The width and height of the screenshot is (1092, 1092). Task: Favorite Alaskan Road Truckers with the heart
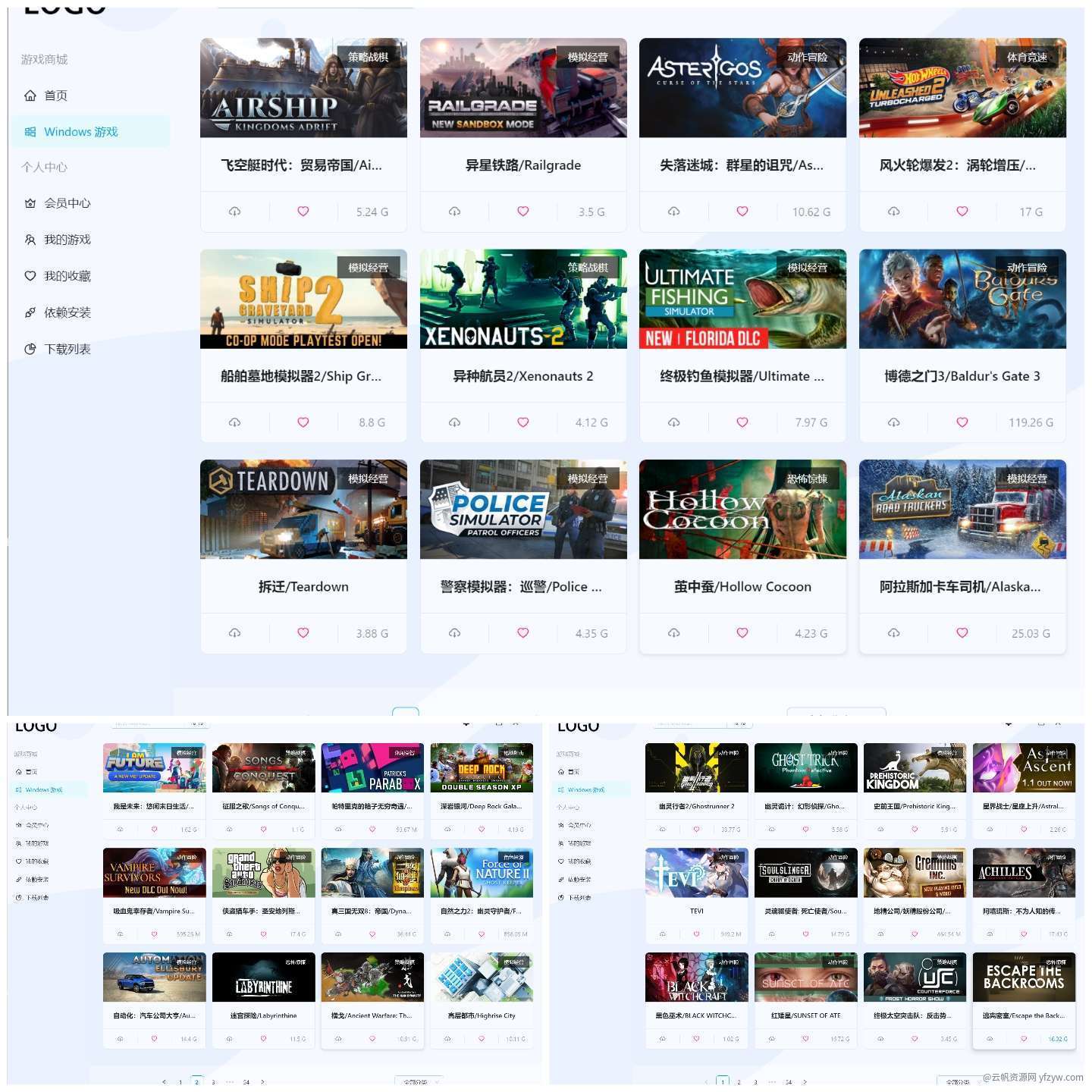pyautogui.click(x=962, y=633)
